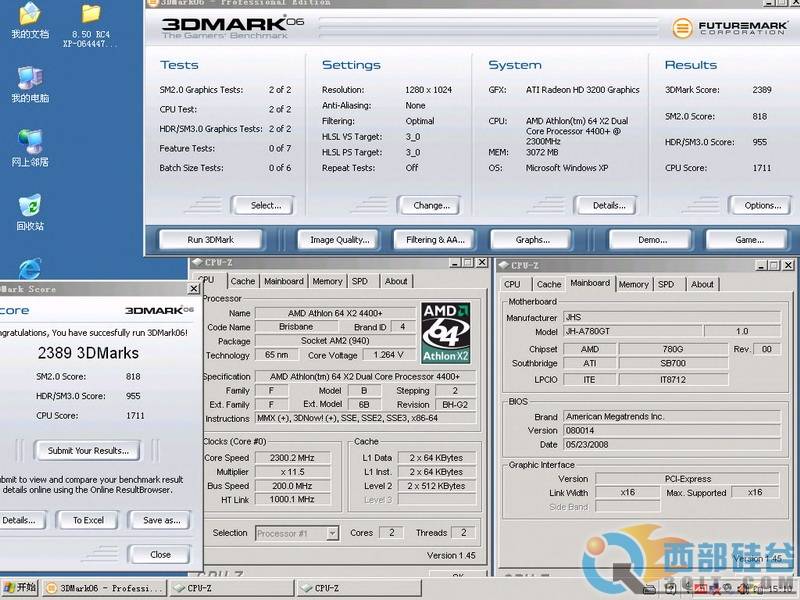The height and width of the screenshot is (600, 800).
Task: Click the title bar icon of the motherboard CPU-Z window
Action: click(504, 265)
